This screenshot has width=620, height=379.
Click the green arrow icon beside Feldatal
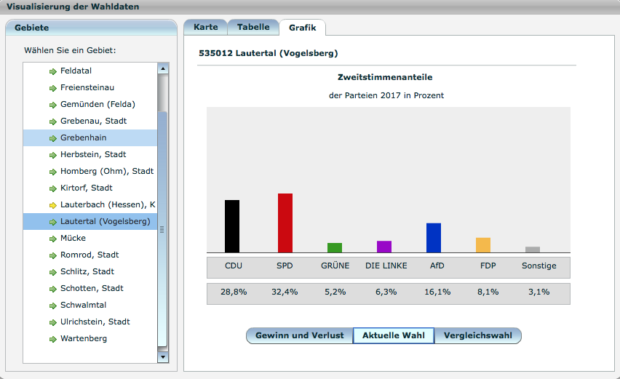coord(53,72)
